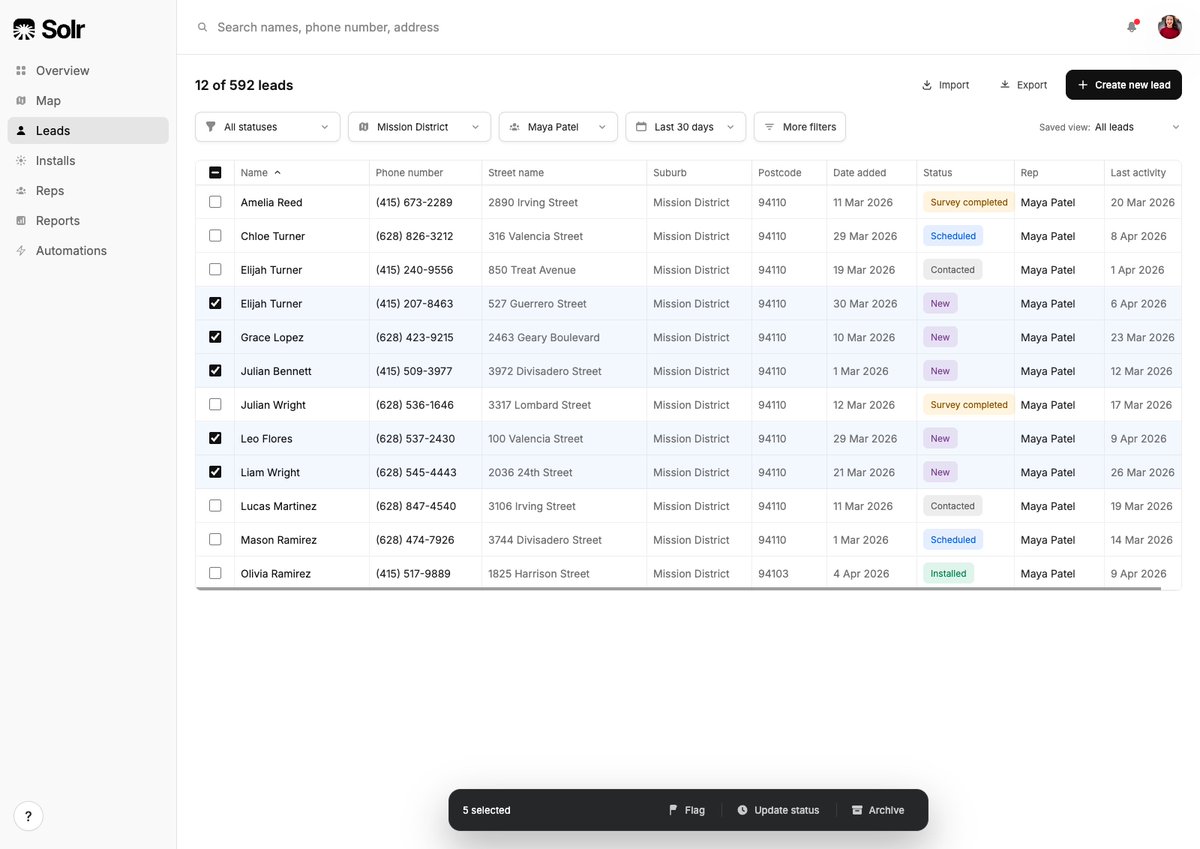This screenshot has height=849, width=1200.
Task: Click phone number (628) 847-4540
Action: coord(416,506)
